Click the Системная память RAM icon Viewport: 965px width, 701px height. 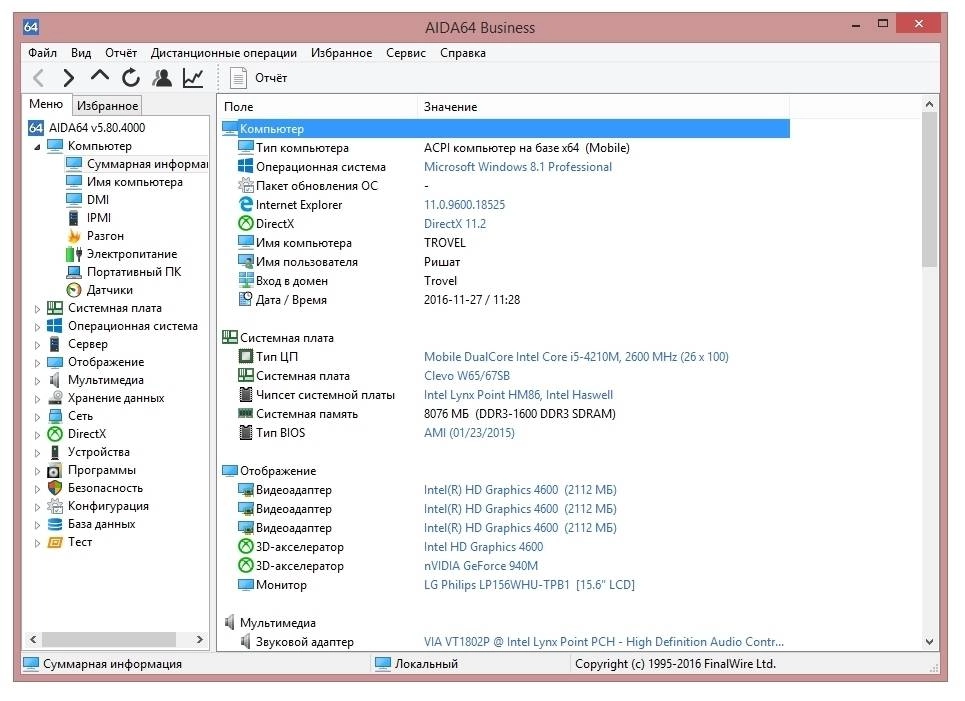click(246, 414)
